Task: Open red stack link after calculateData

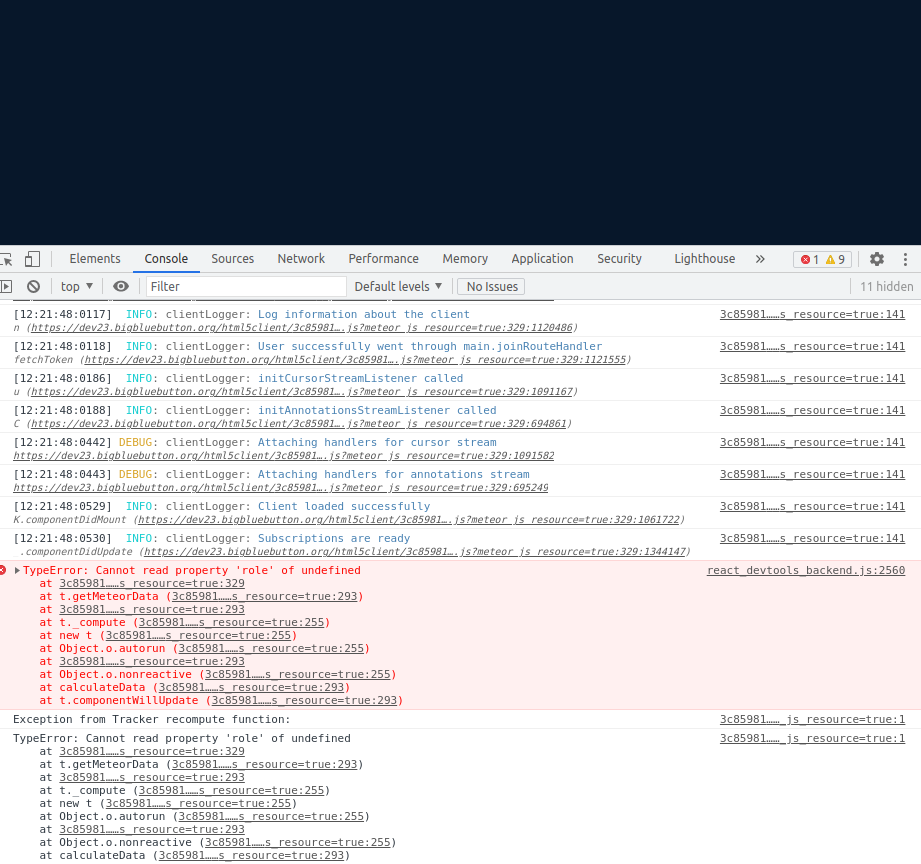Action: click(251, 687)
